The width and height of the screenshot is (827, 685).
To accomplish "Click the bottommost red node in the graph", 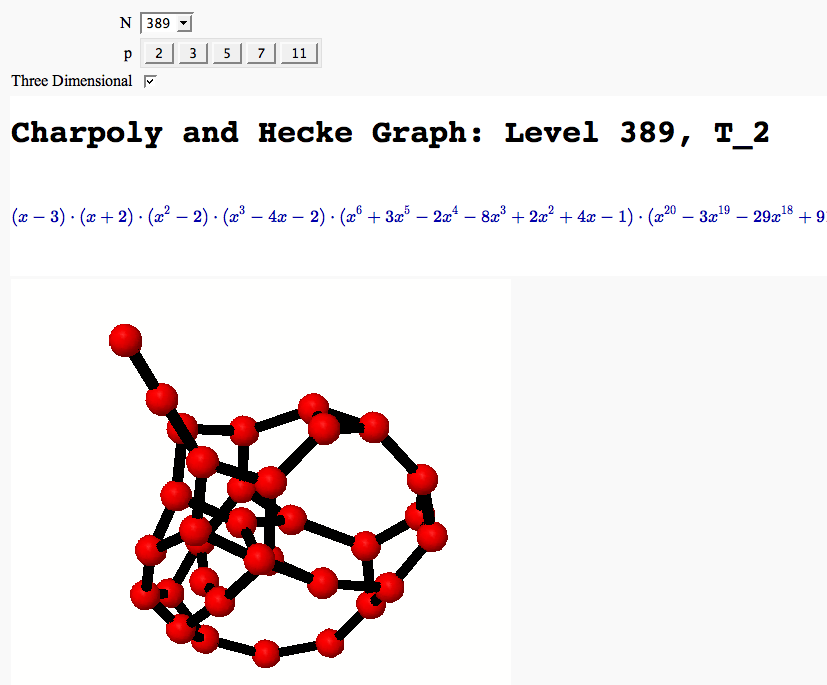I will (266, 654).
